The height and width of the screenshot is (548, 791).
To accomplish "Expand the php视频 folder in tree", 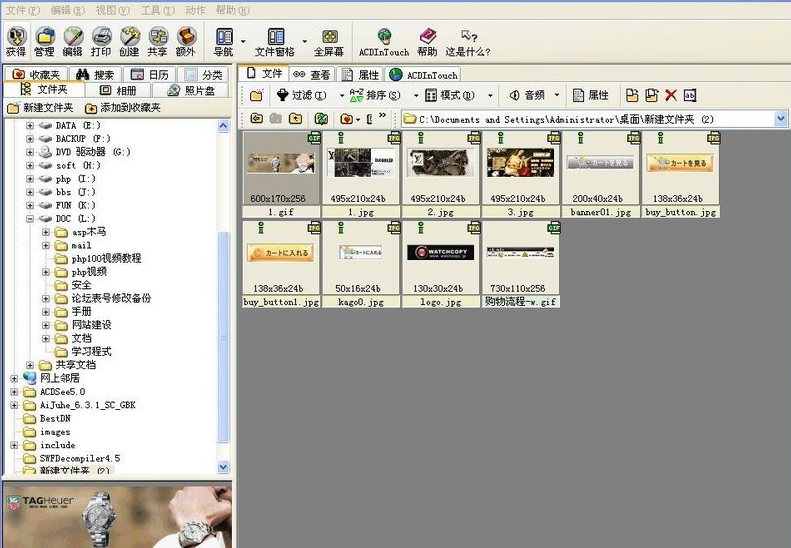I will [x=46, y=272].
